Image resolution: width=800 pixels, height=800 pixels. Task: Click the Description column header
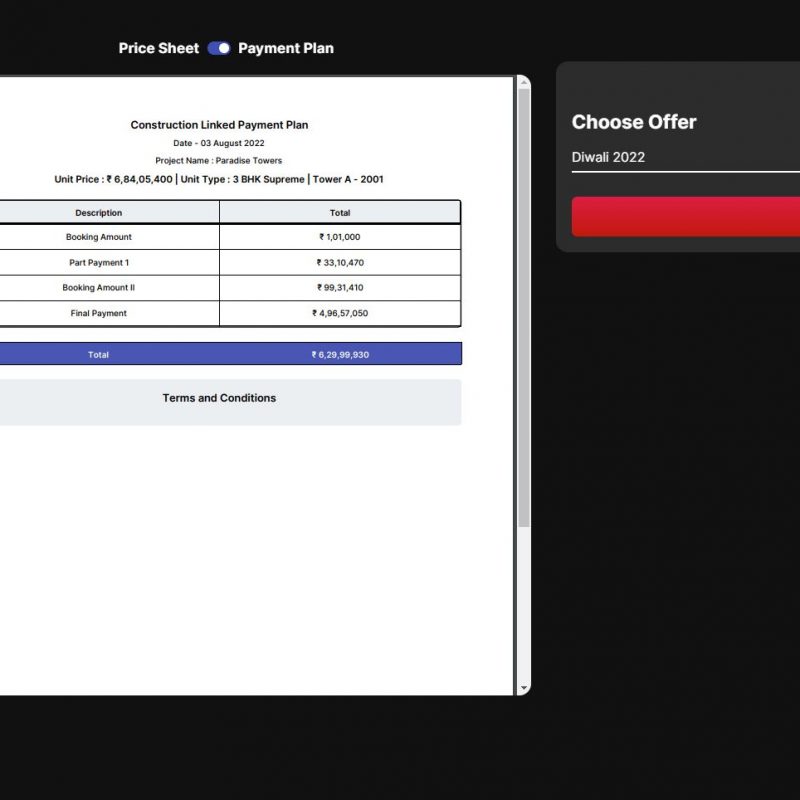click(98, 213)
